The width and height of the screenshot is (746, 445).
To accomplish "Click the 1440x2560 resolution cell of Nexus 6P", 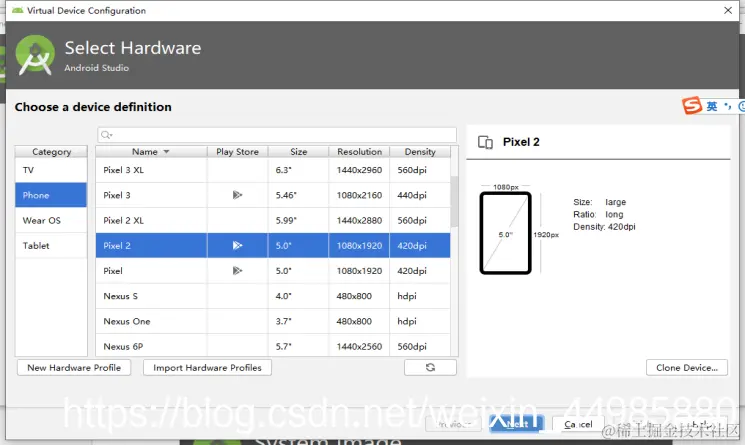I will click(359, 346).
